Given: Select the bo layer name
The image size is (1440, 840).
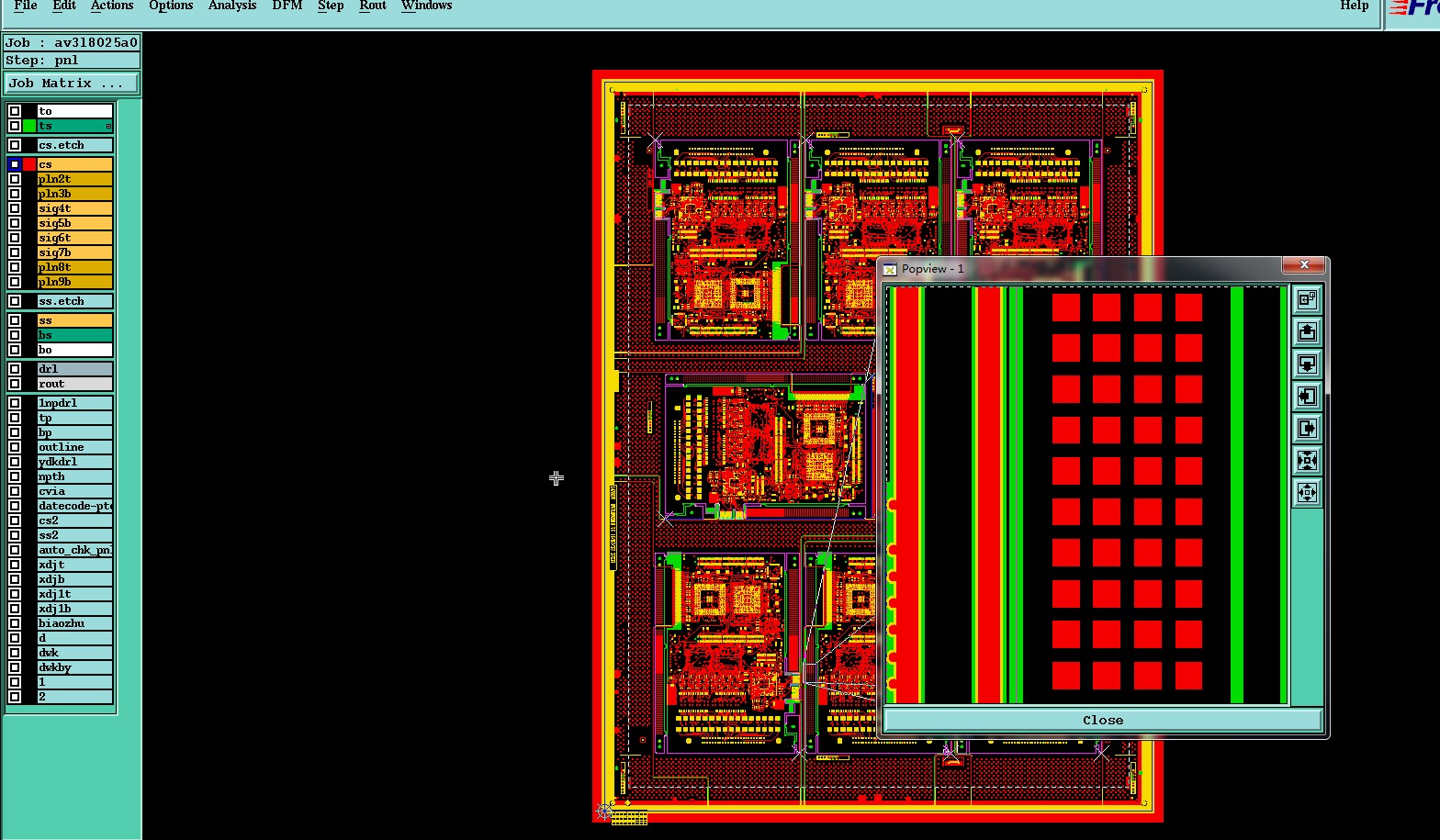Looking at the screenshot, I should (x=74, y=350).
